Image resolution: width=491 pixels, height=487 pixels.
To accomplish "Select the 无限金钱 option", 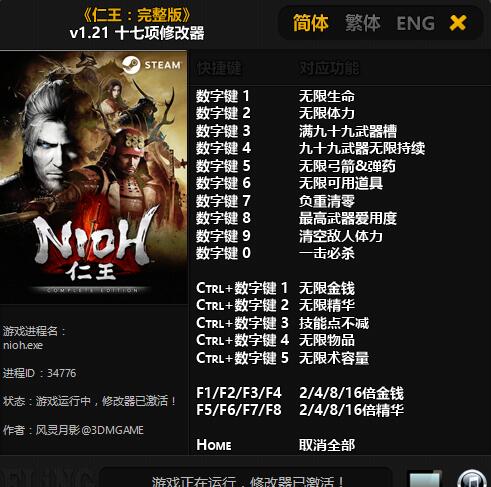I will [x=327, y=288].
